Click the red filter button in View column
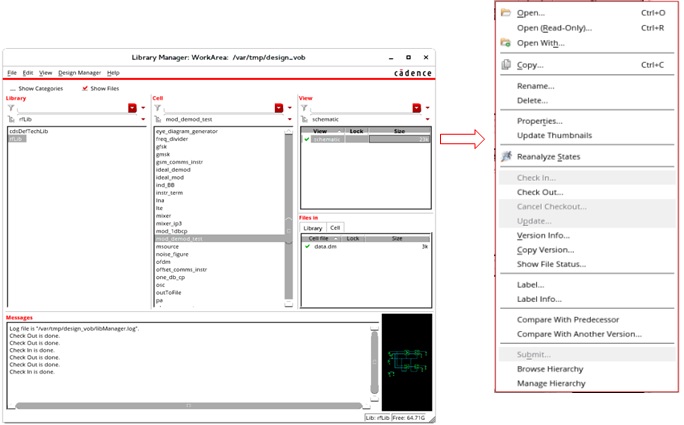Viewport: 684px width, 425px height. [x=417, y=108]
